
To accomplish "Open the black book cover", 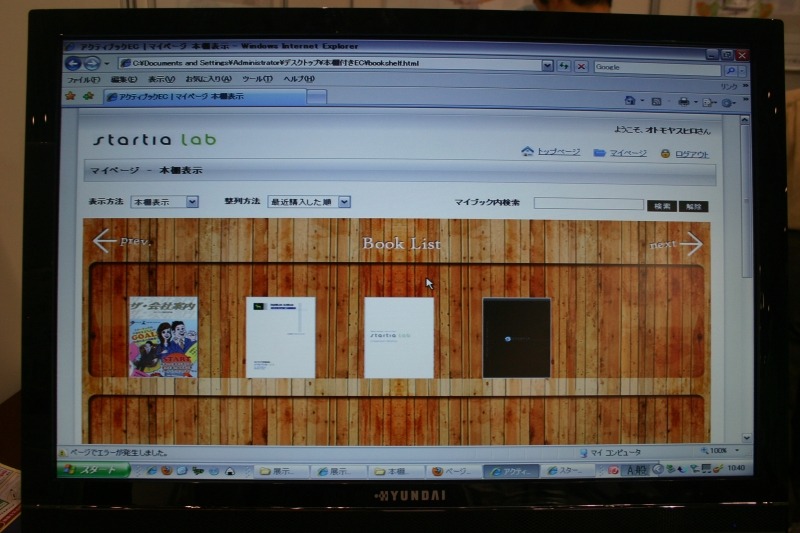I will click(x=516, y=338).
